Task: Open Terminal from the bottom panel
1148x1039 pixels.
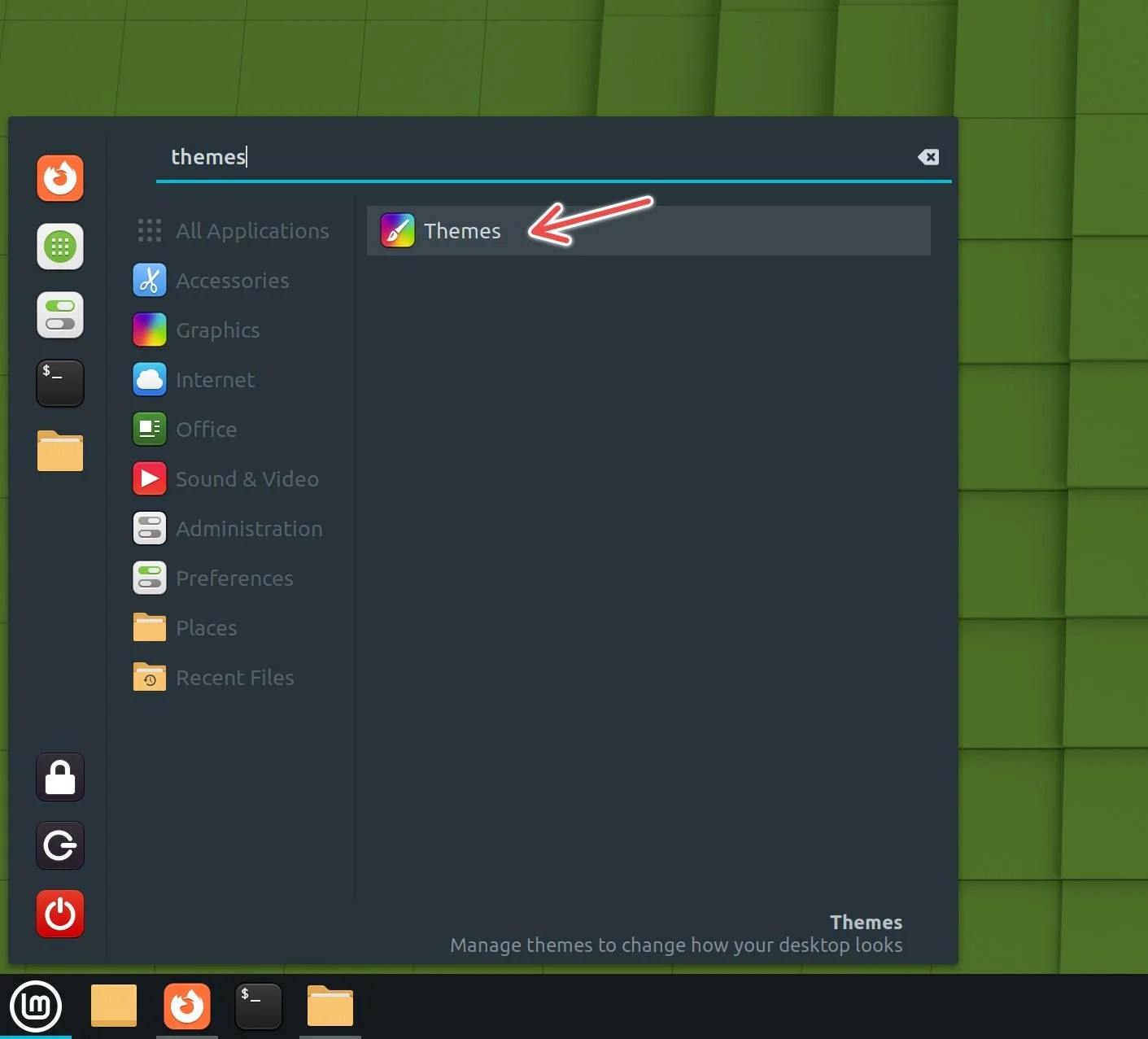Action: point(259,1006)
